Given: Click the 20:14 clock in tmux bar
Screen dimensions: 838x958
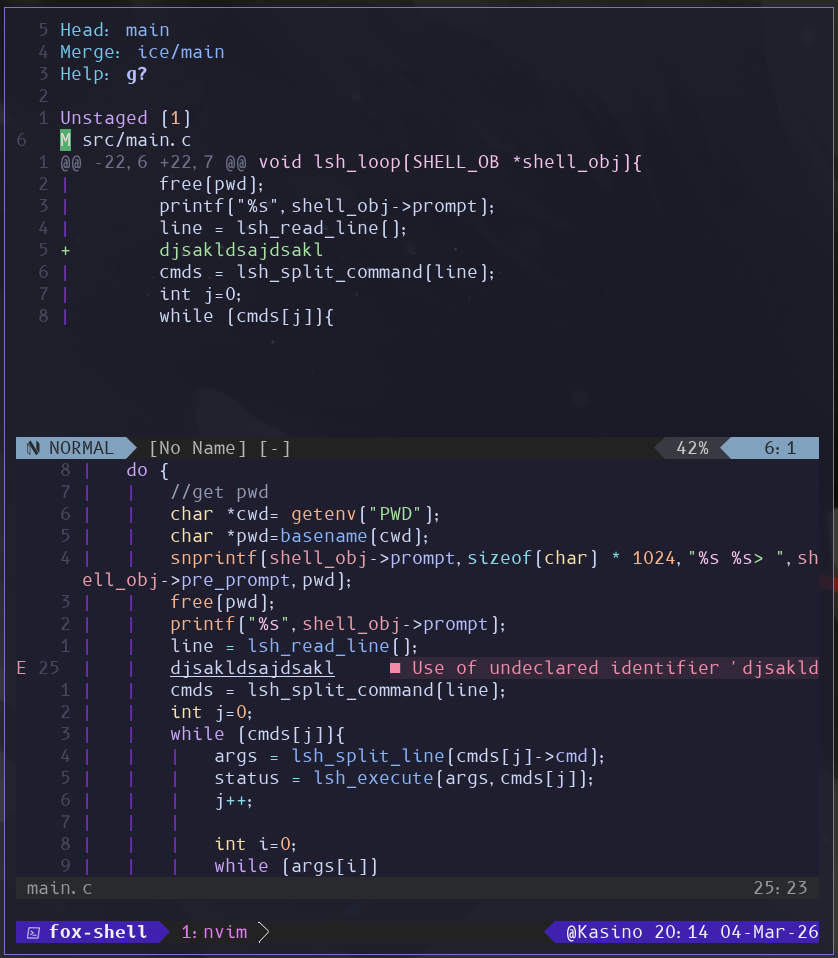Looking at the screenshot, I should pos(681,932).
